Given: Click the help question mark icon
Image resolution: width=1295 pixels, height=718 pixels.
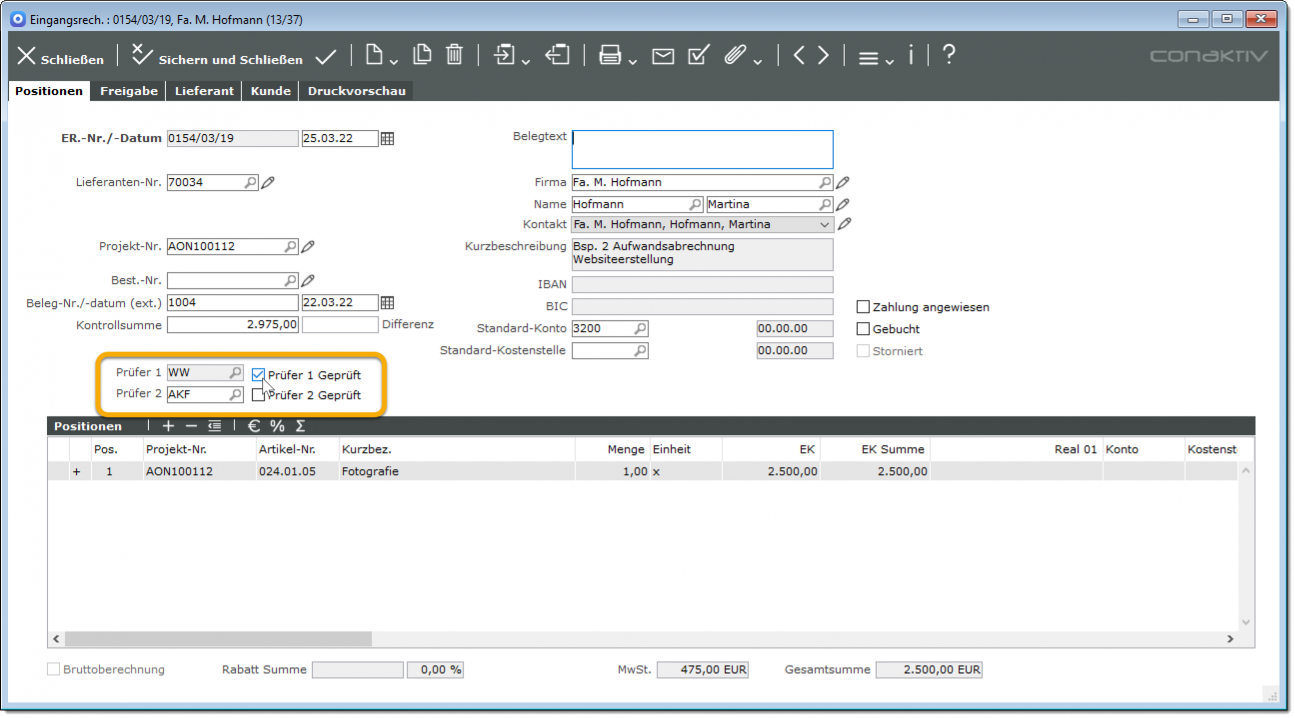Looking at the screenshot, I should [x=949, y=55].
